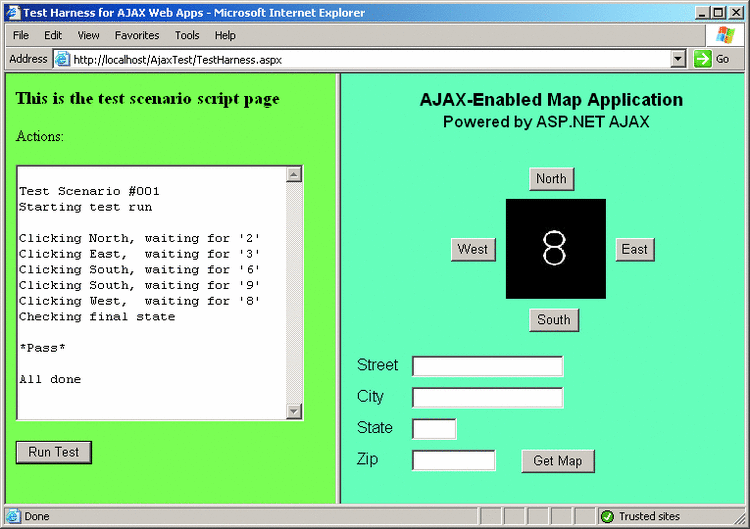Click the East button
Image resolution: width=750 pixels, height=529 pixels.
point(635,249)
